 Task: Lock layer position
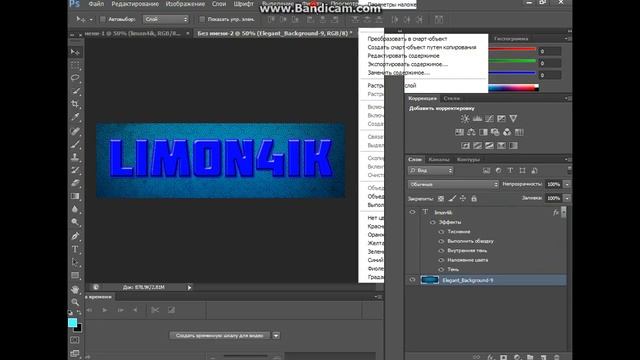(463, 199)
